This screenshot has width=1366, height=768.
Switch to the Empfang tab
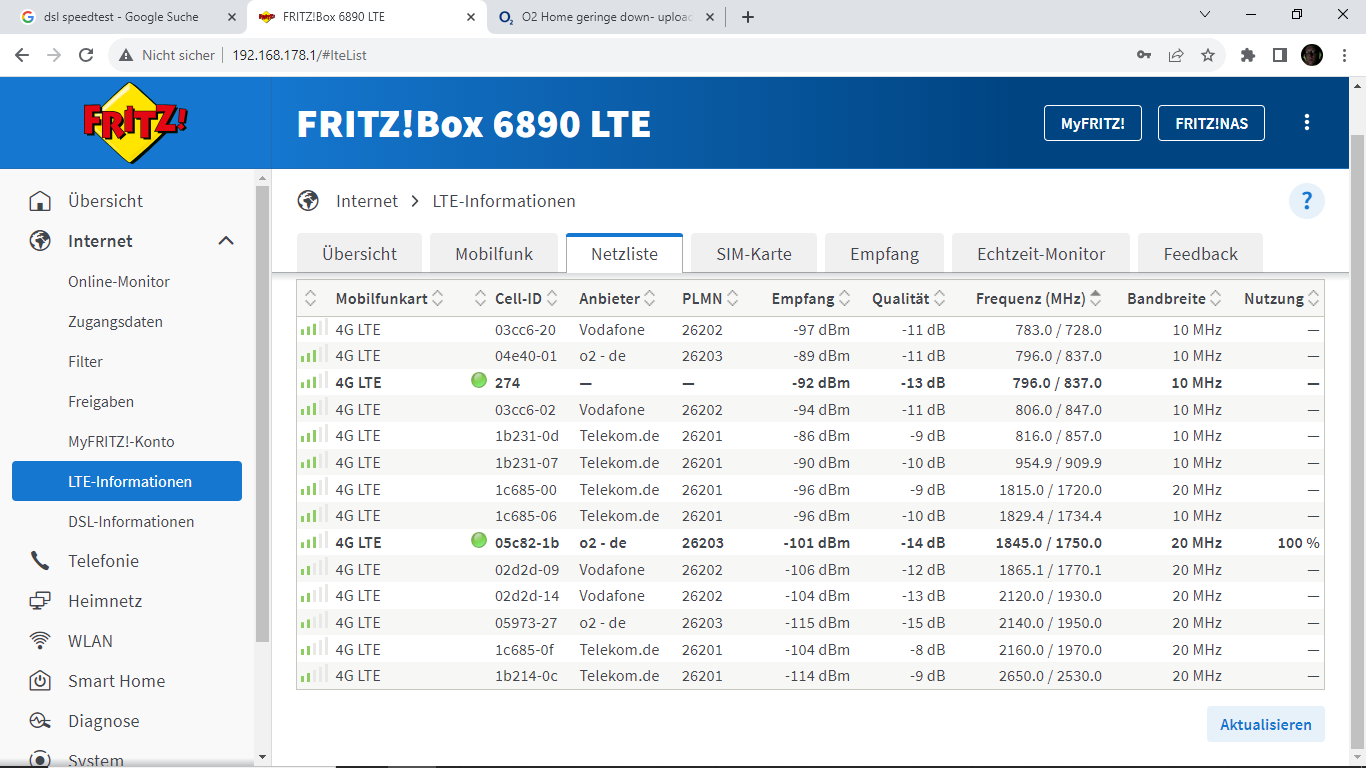885,254
